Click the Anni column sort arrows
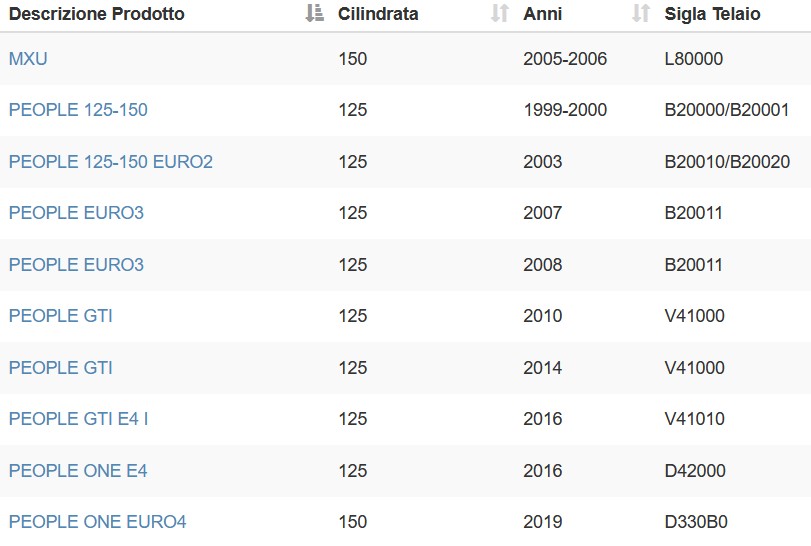 [x=641, y=13]
